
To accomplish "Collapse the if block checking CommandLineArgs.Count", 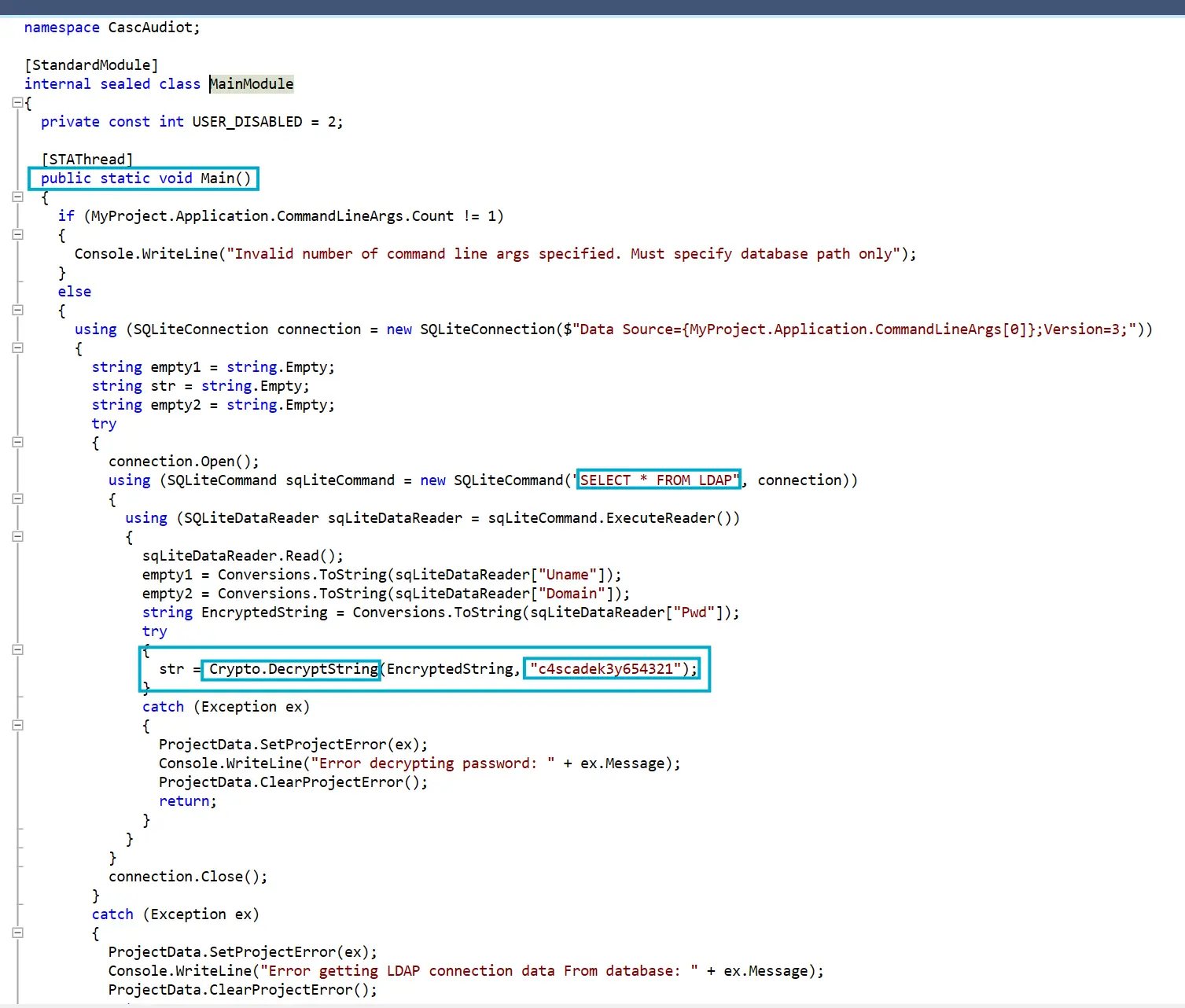I will [x=17, y=234].
